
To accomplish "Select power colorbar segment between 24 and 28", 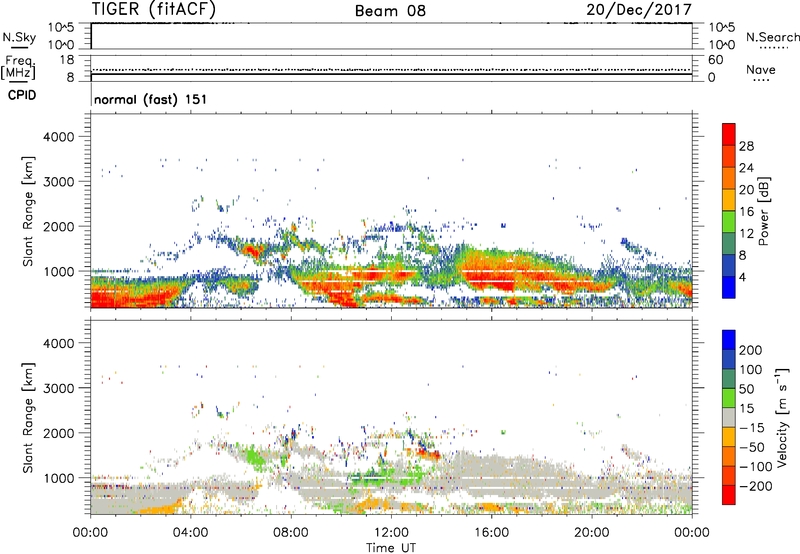I will pyautogui.click(x=729, y=156).
